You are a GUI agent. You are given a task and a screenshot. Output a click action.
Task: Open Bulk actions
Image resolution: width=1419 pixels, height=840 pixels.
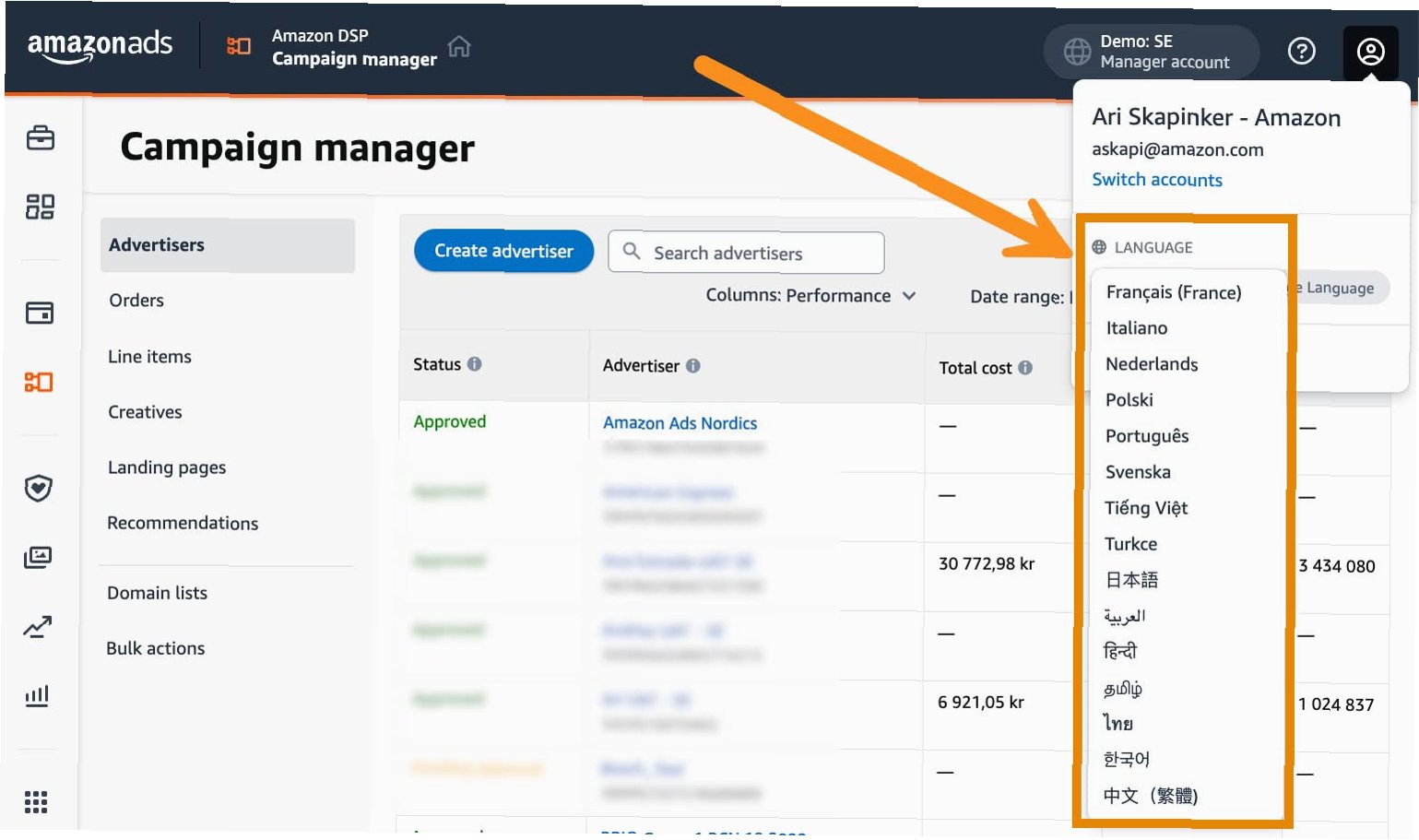[x=155, y=648]
